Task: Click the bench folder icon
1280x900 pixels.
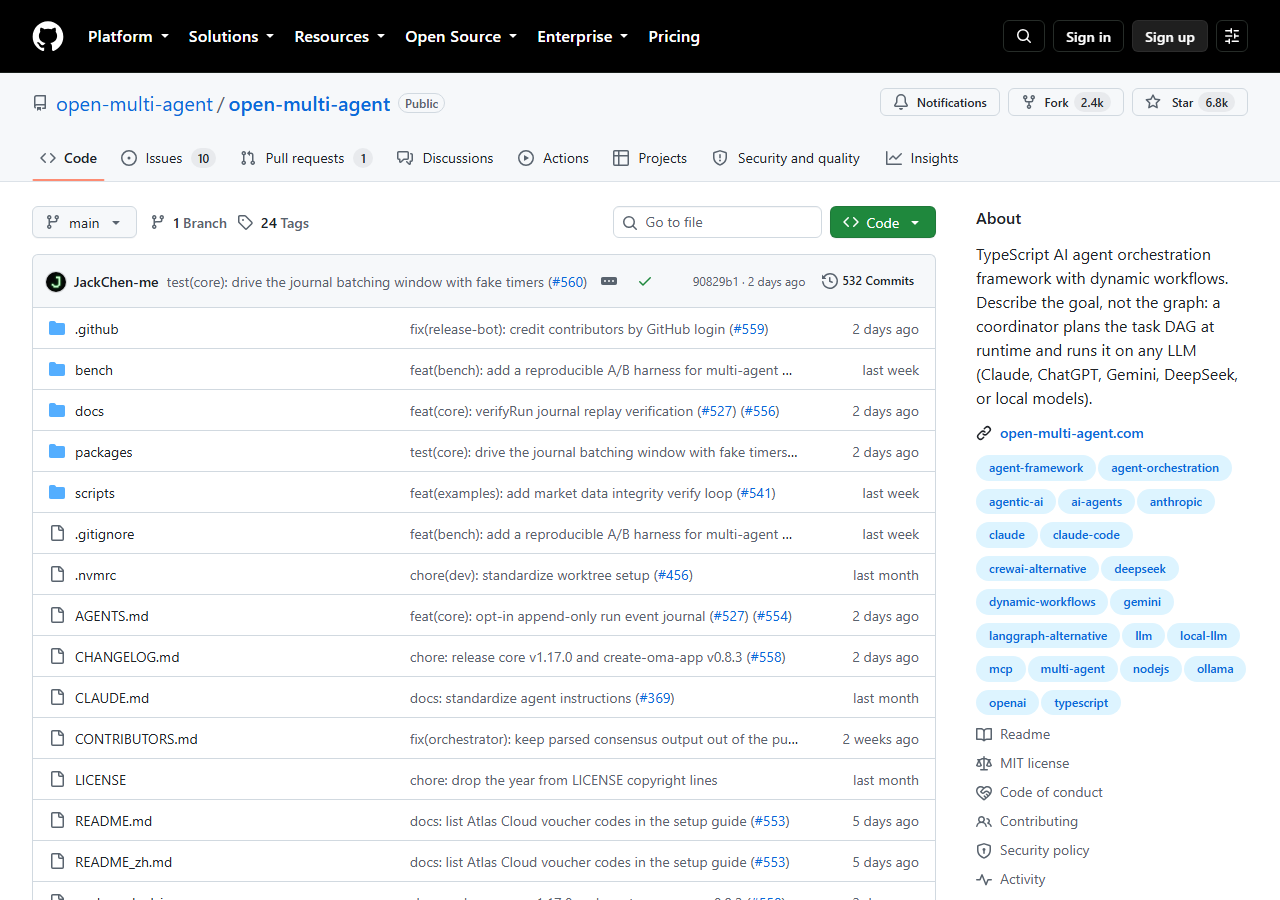Action: click(x=57, y=370)
